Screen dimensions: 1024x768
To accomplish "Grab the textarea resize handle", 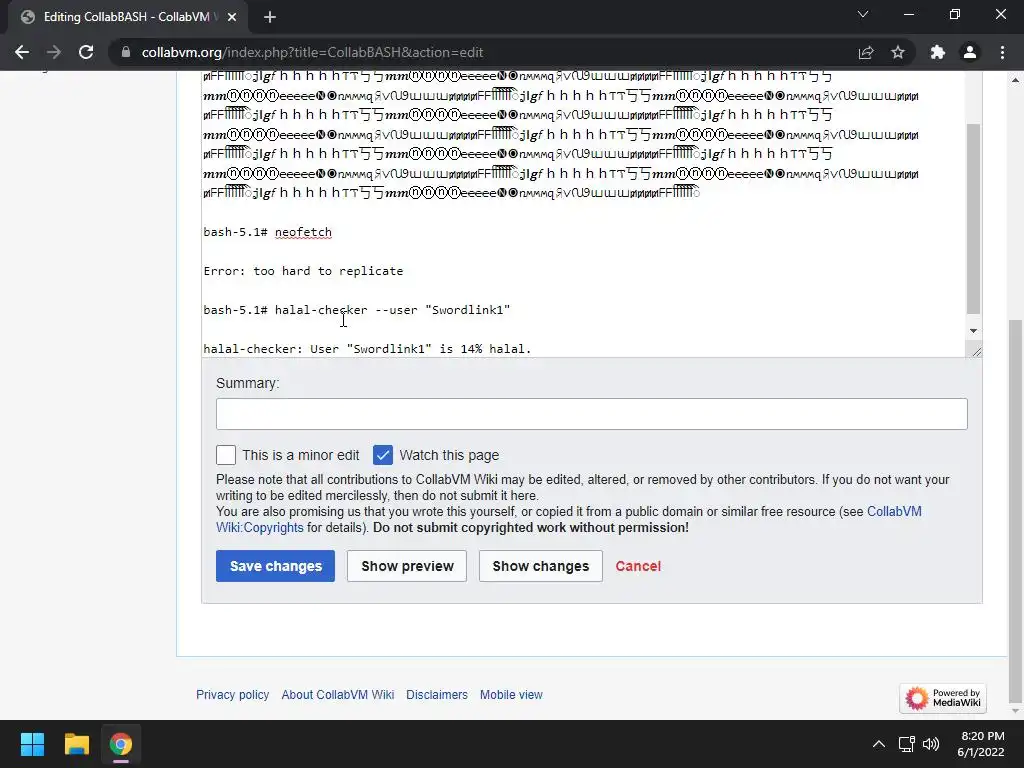I will coord(976,352).
